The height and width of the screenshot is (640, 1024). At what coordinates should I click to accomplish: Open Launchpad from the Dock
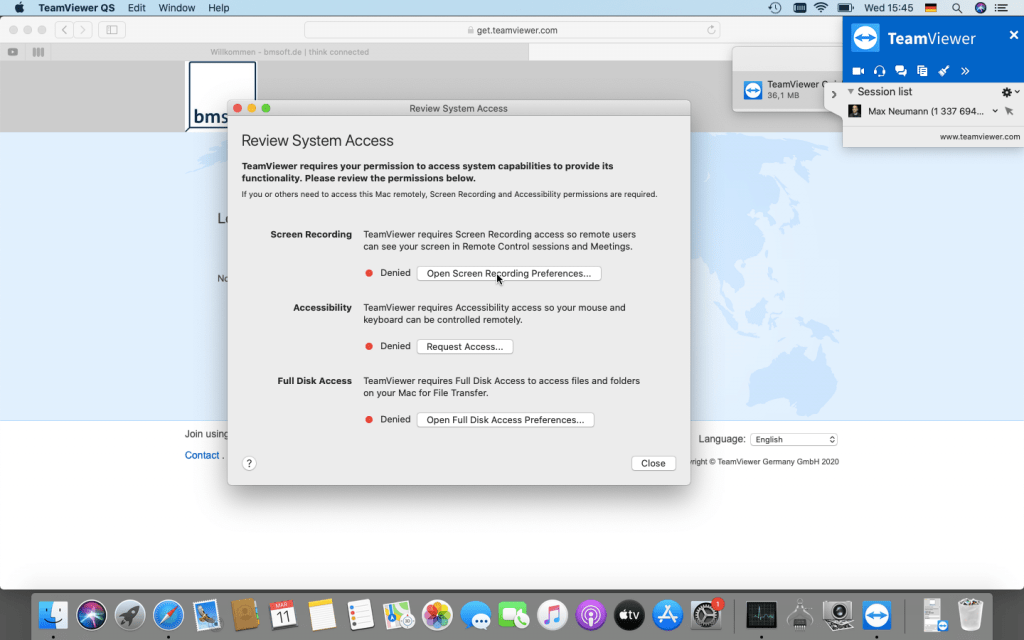(130, 615)
